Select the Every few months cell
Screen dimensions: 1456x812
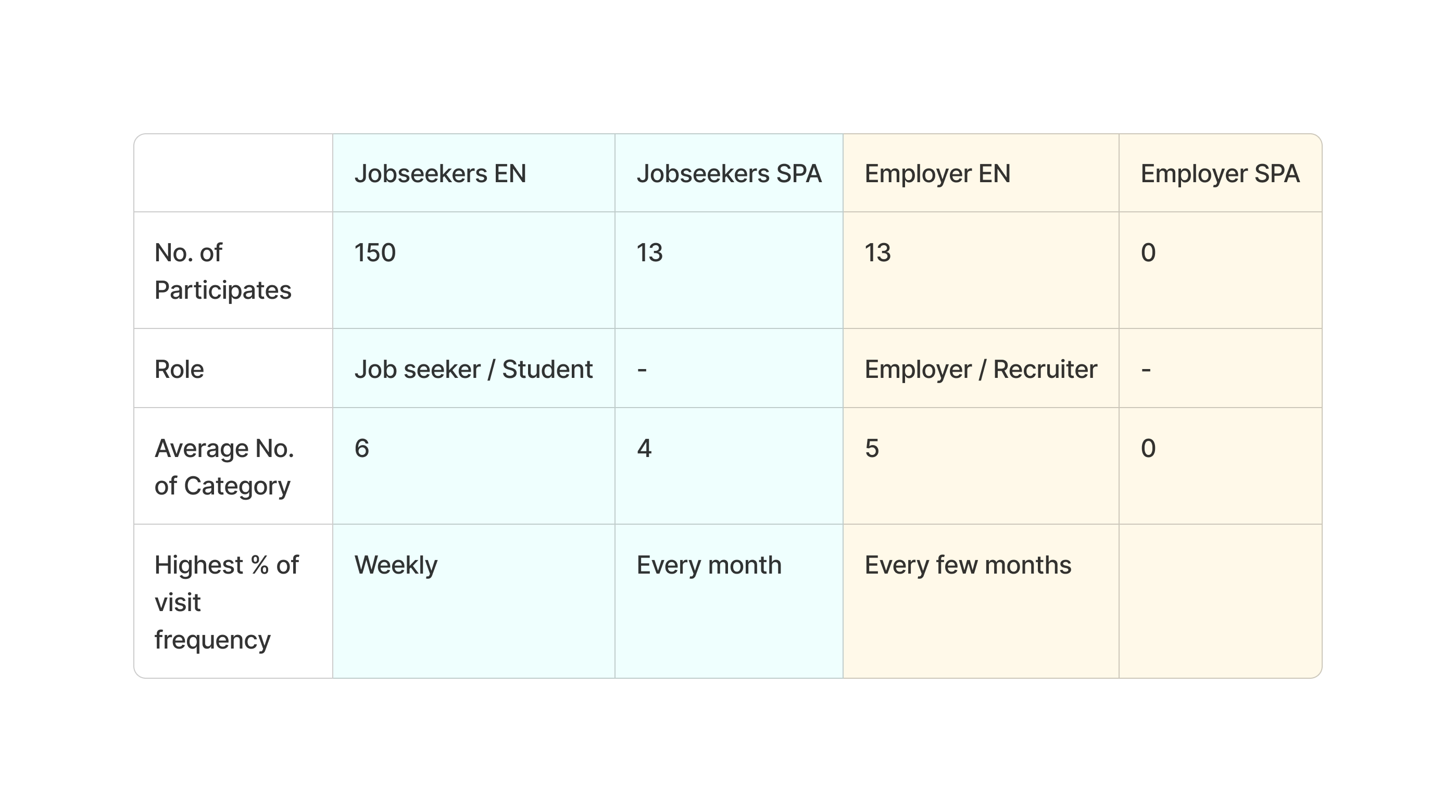[x=968, y=565]
